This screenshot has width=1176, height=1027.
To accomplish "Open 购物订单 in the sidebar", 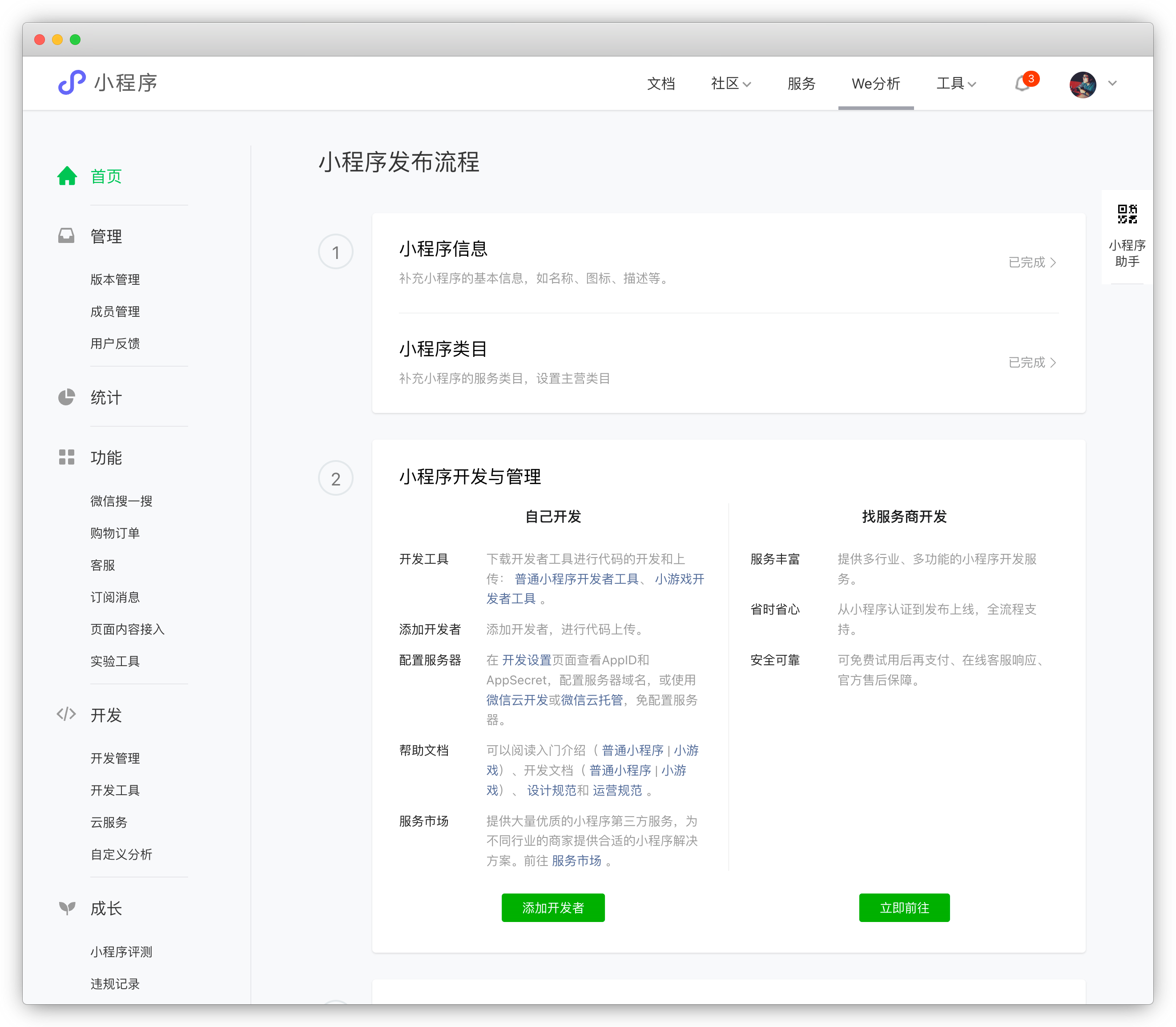I will pyautogui.click(x=115, y=534).
